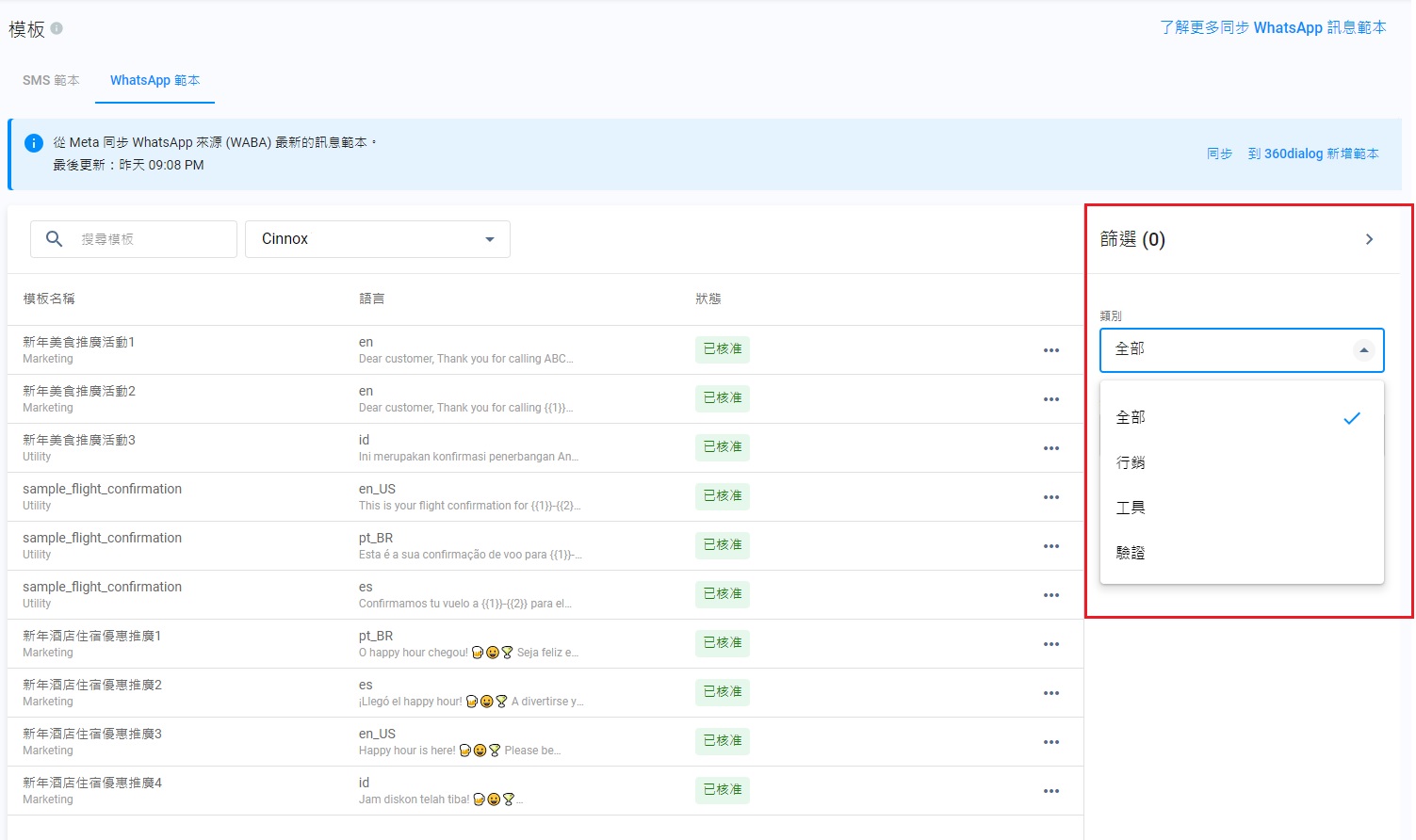This screenshot has width=1416, height=840.
Task: Open more options for 新年酒店住宿優惠推廣2
Action: pyautogui.click(x=1050, y=693)
